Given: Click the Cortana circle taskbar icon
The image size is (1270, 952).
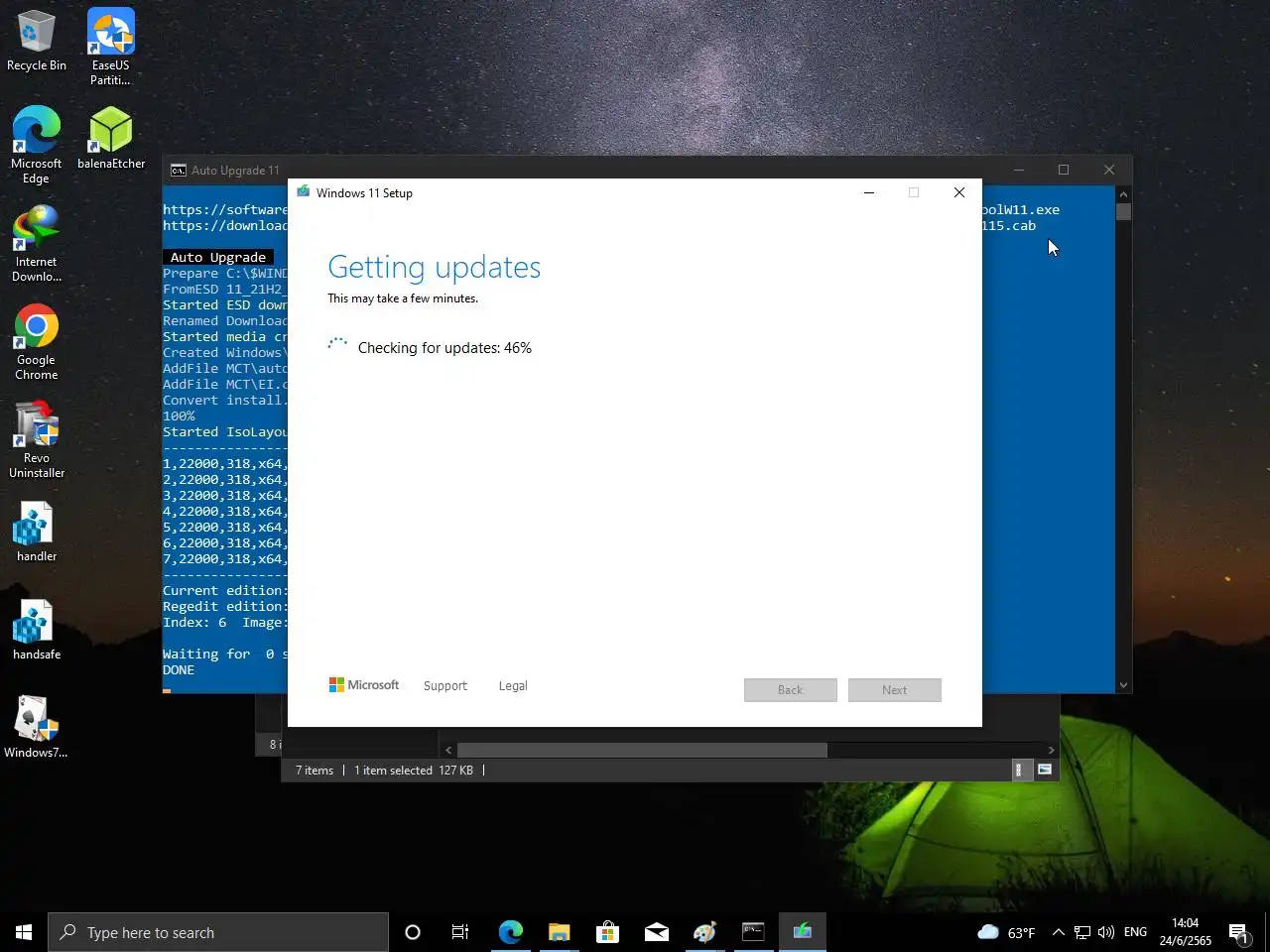Looking at the screenshot, I should pyautogui.click(x=413, y=932).
